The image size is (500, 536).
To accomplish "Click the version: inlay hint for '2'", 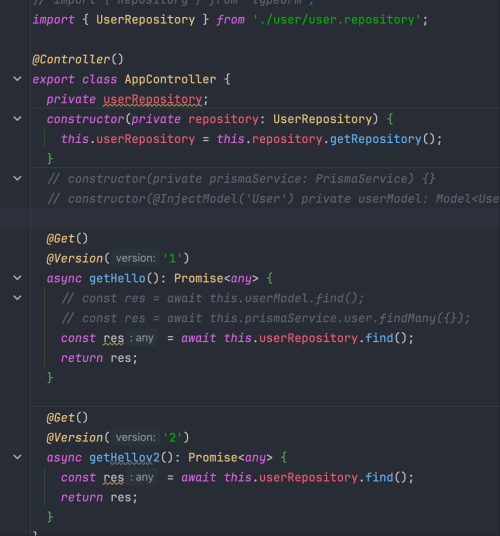I will [x=136, y=437].
